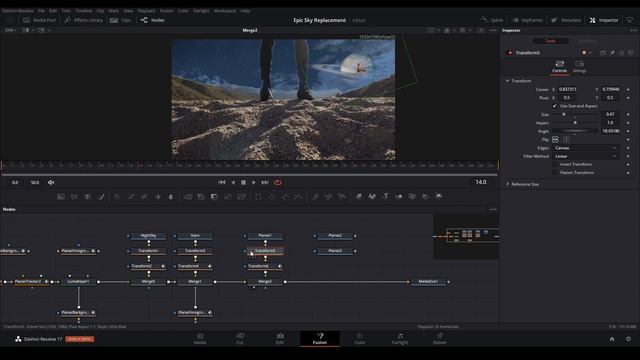Add Rectangle mask tool
640x360 pixels.
(x=258, y=197)
